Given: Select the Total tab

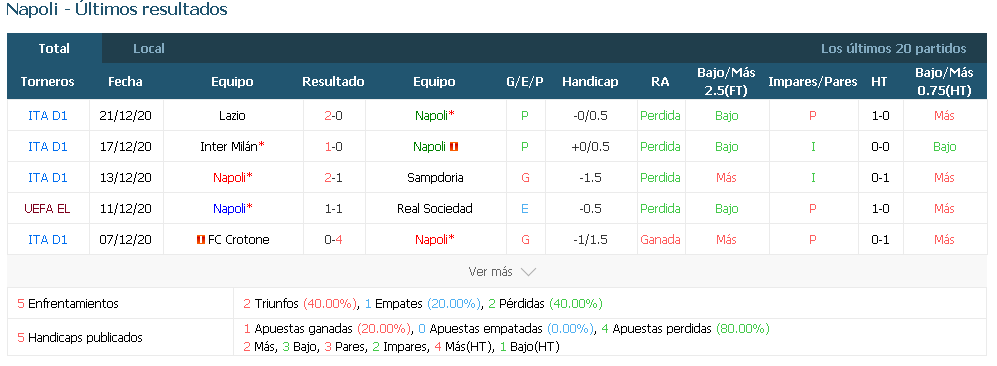Looking at the screenshot, I should point(54,48).
